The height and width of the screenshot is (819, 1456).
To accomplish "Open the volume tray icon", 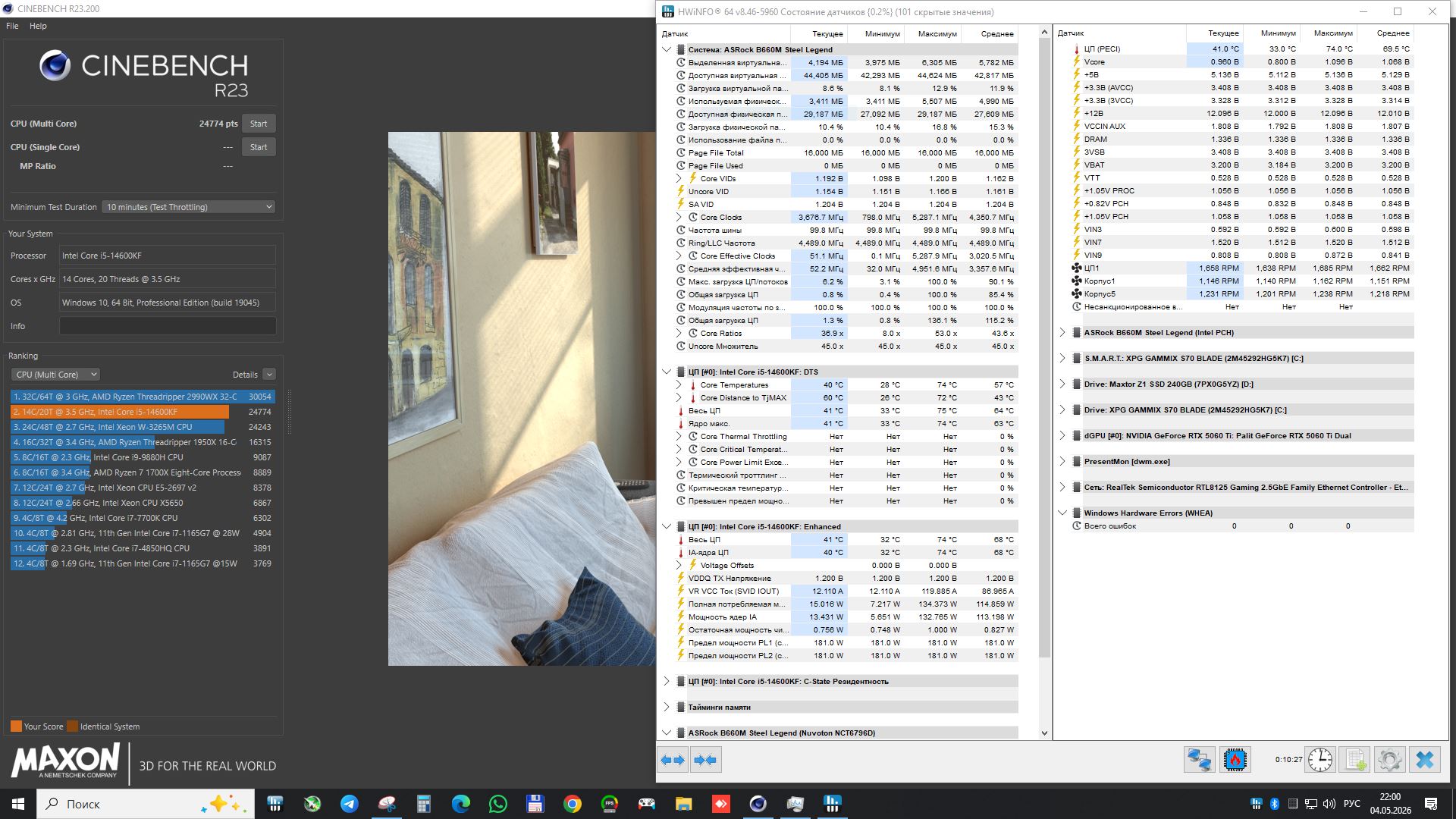I will 1329,804.
